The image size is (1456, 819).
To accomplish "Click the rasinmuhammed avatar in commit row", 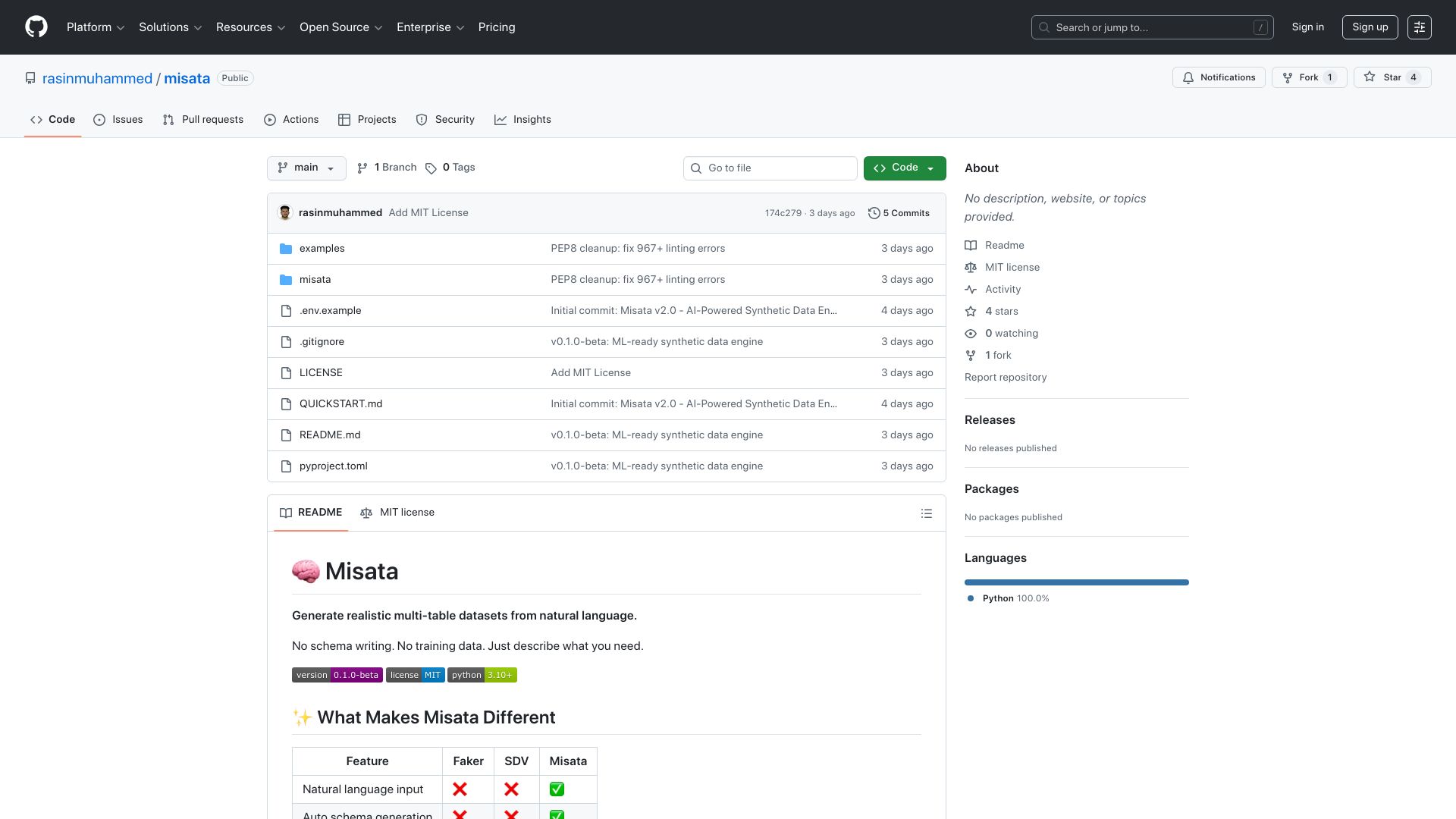I will 285,213.
